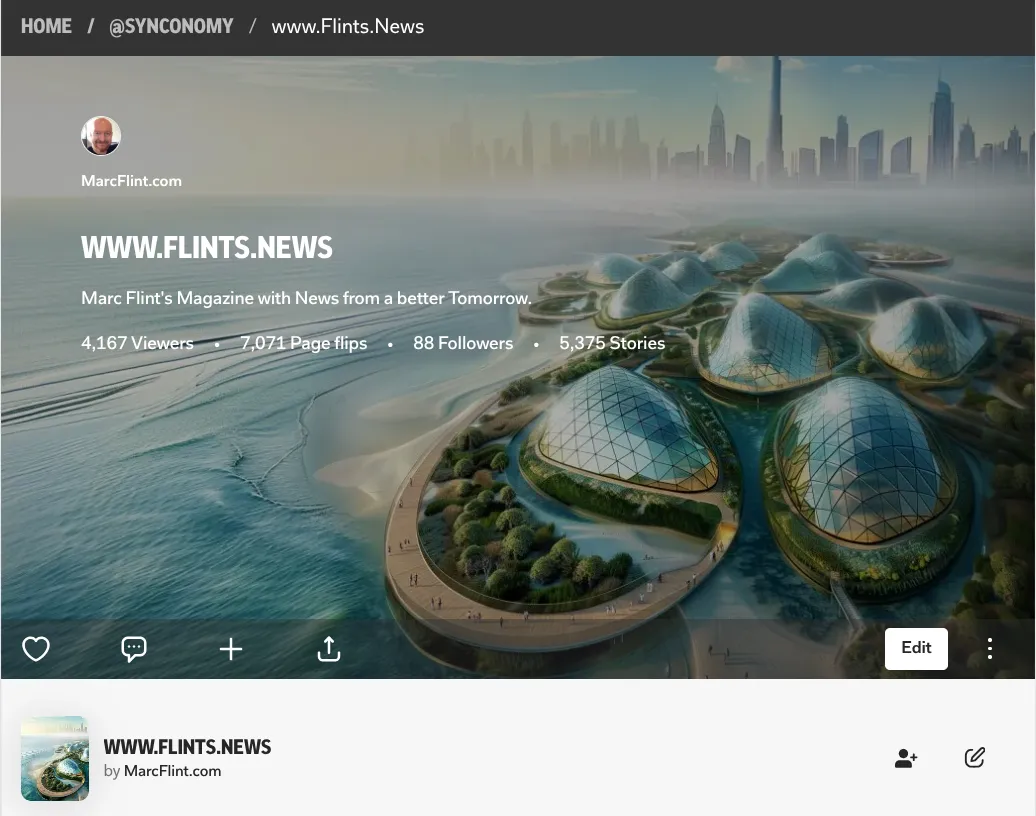Viewport: 1036px width, 816px height.
Task: Click 'by MarcFlint.com' in the bottom bar
Action: coord(163,771)
